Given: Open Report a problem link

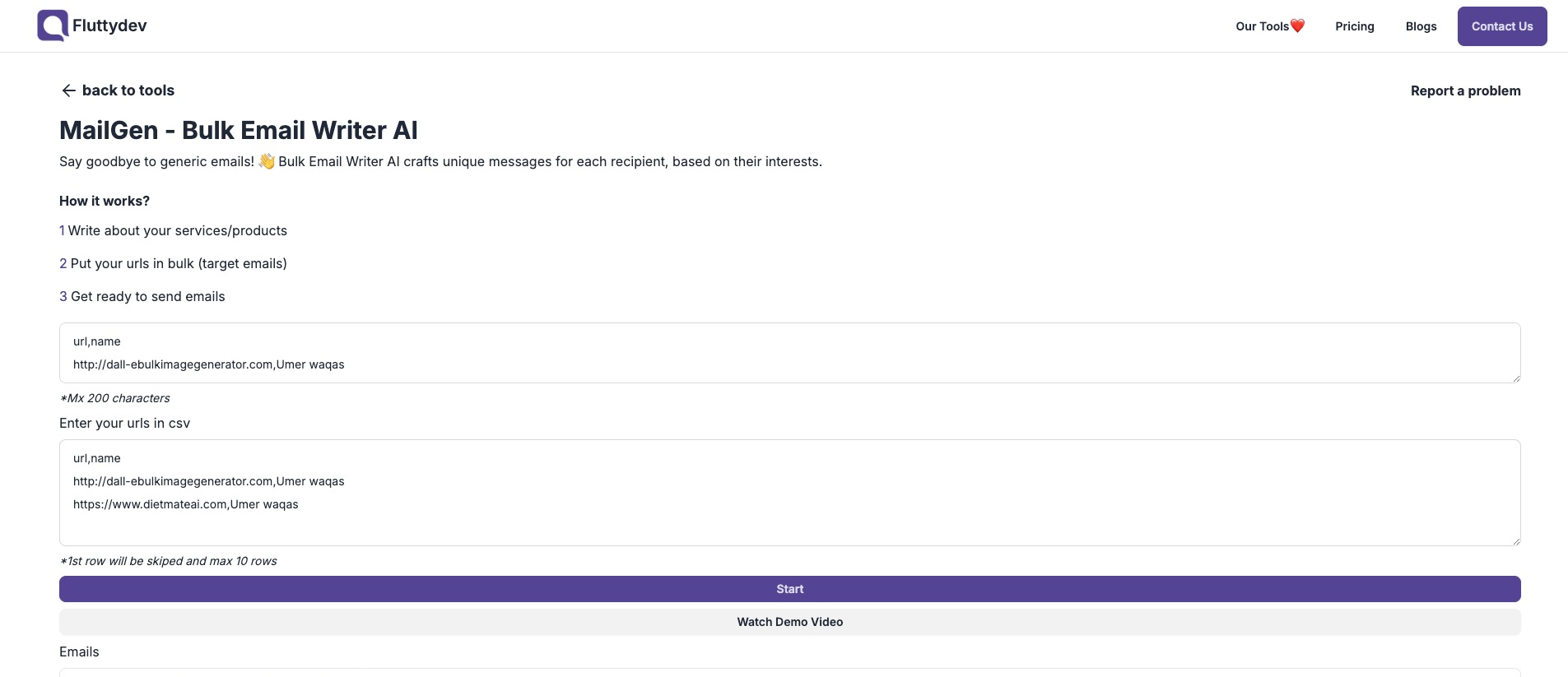Looking at the screenshot, I should click(1465, 90).
